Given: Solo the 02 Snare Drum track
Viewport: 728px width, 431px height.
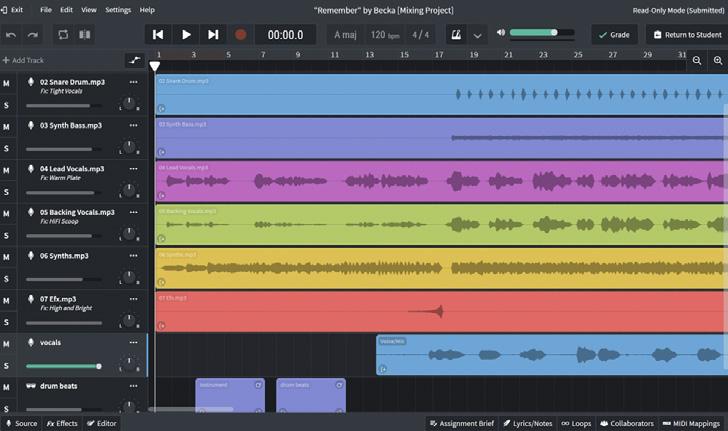Looking at the screenshot, I should click(6, 105).
